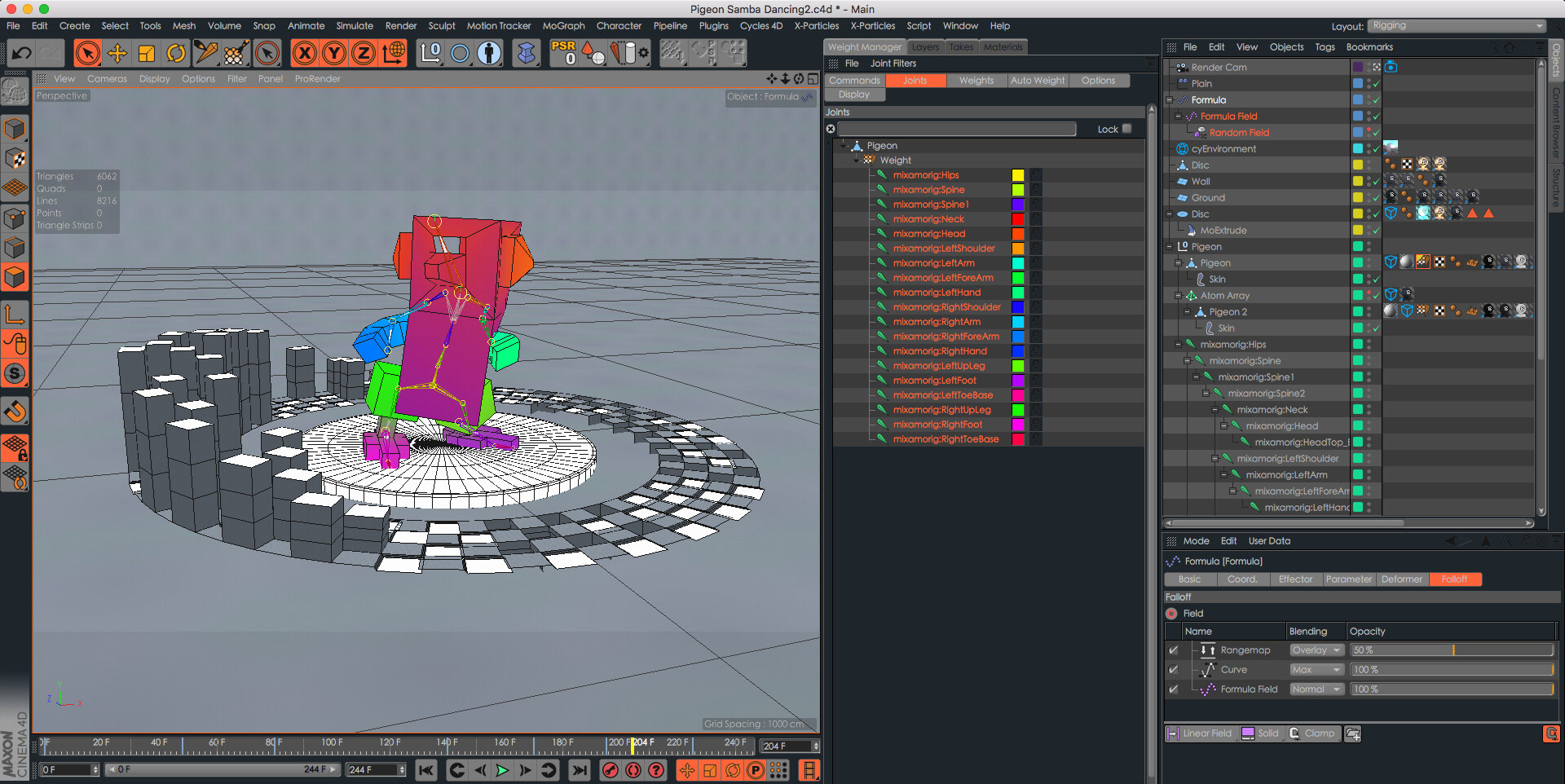Switch to Polygons mode in the left toolbar
This screenshot has width=1565, height=784.
coord(15,277)
